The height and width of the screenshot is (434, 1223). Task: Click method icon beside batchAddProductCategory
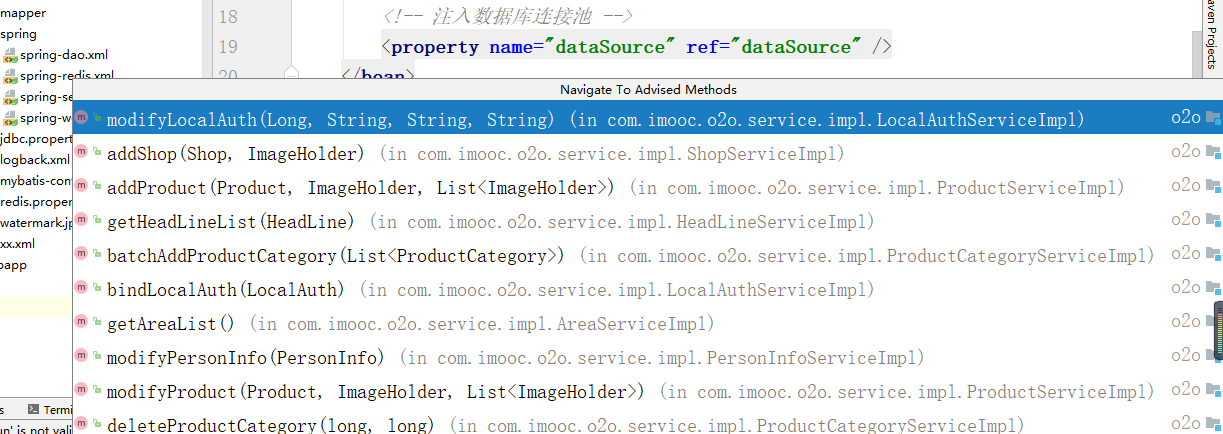pos(82,255)
